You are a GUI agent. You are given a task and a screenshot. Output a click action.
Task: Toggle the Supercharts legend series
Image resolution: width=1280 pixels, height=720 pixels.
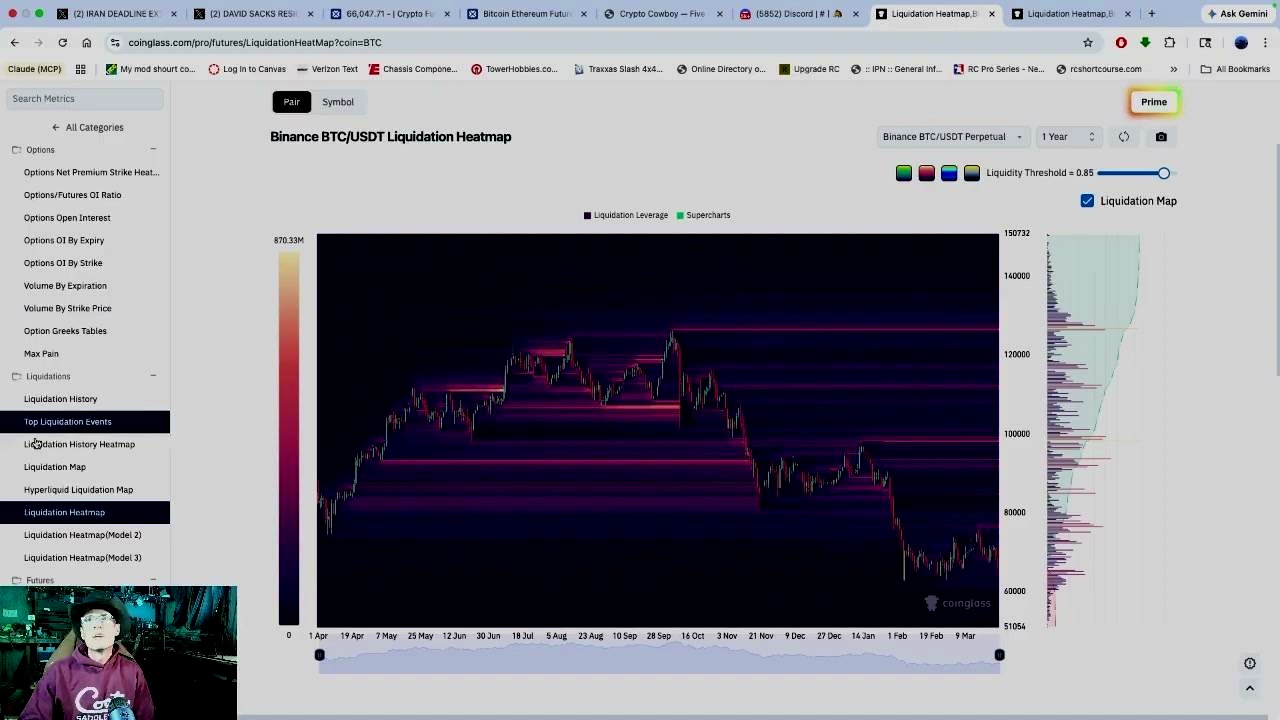click(x=703, y=215)
